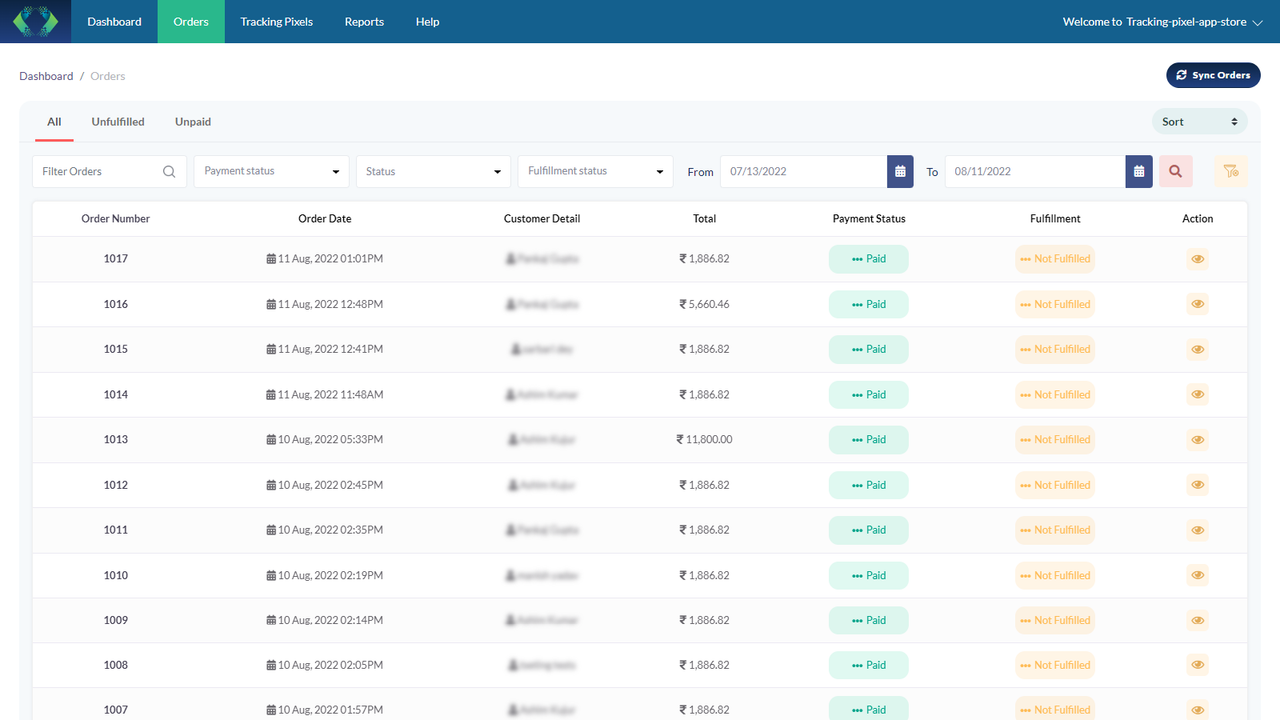Open the To date calendar picker
The image size is (1280, 720).
click(x=1139, y=171)
